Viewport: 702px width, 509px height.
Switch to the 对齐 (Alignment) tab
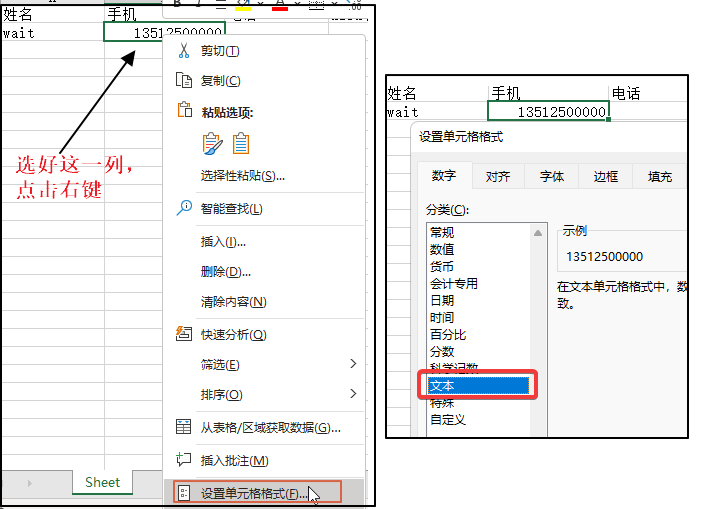click(498, 177)
